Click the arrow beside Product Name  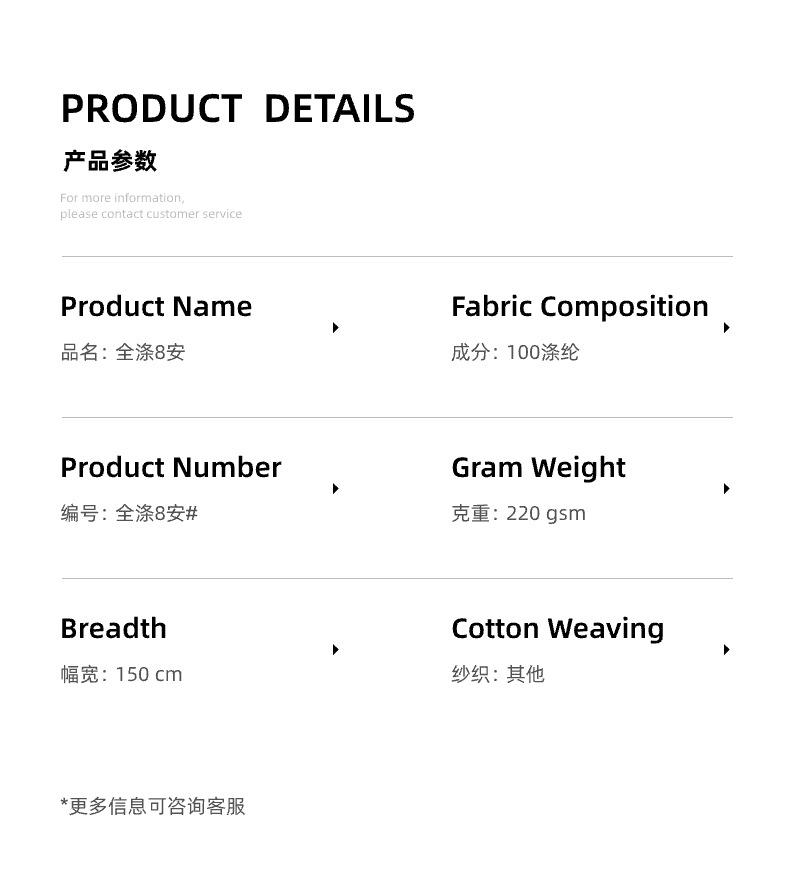336,328
